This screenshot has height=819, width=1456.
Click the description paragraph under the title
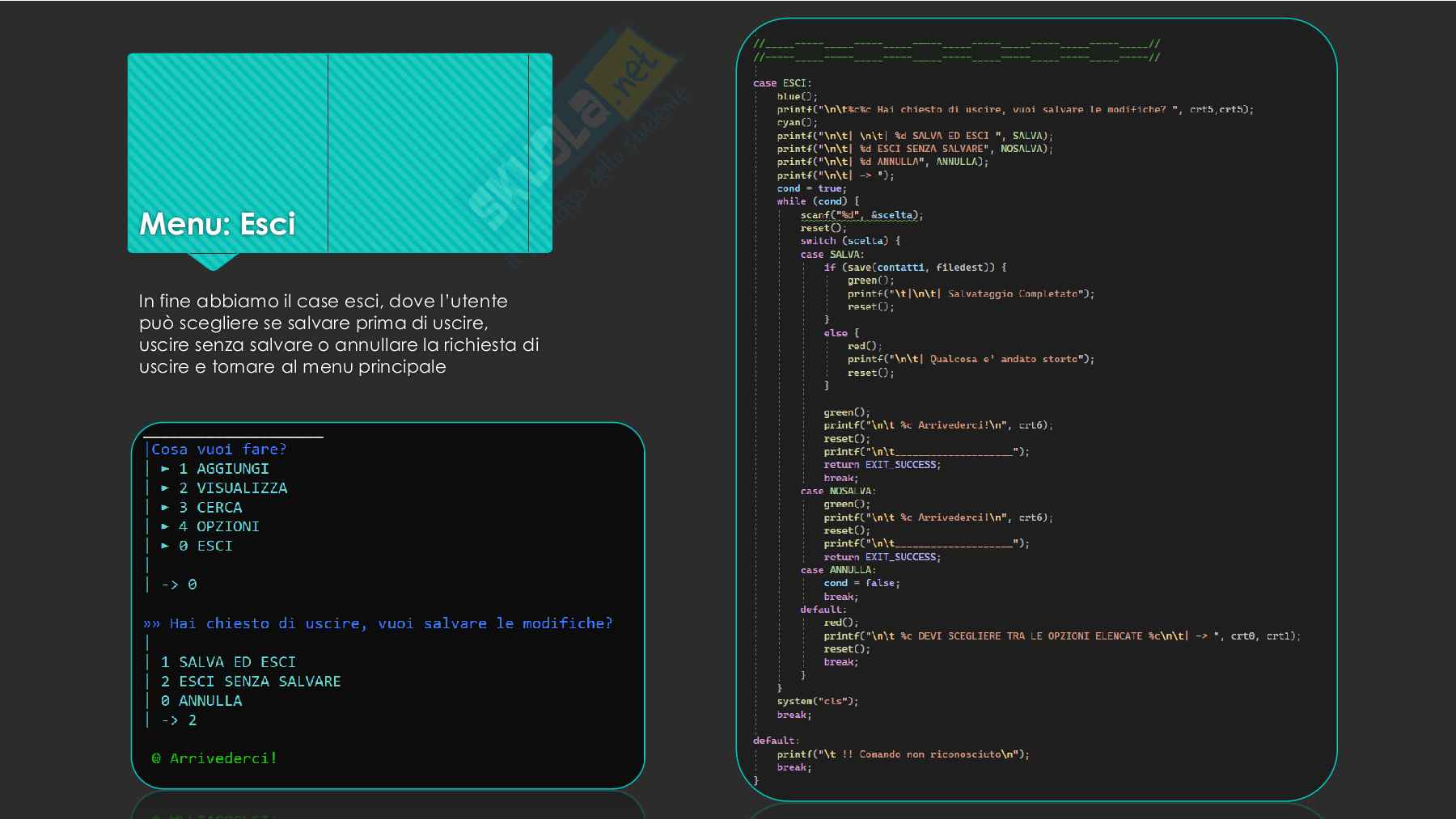click(x=338, y=334)
